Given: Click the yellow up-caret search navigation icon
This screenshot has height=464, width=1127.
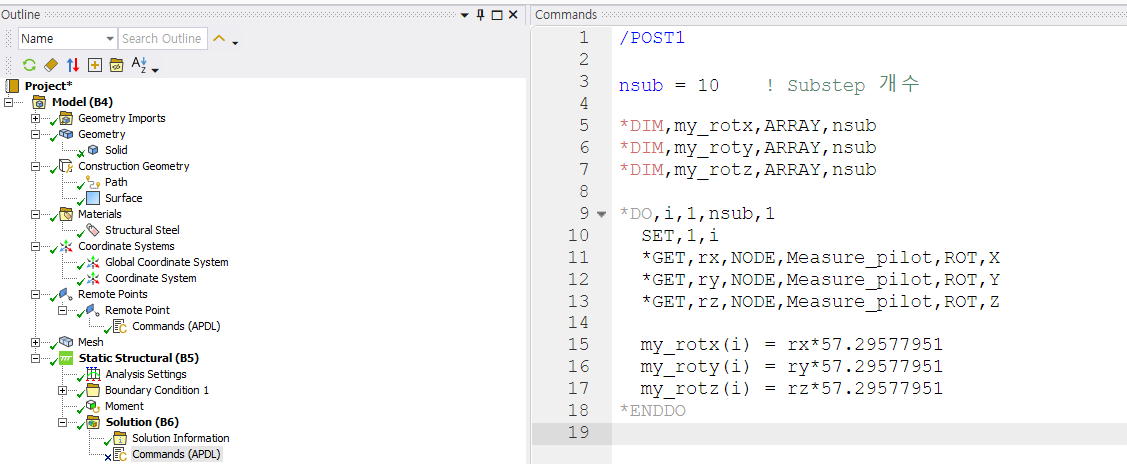Looking at the screenshot, I should [x=220, y=40].
